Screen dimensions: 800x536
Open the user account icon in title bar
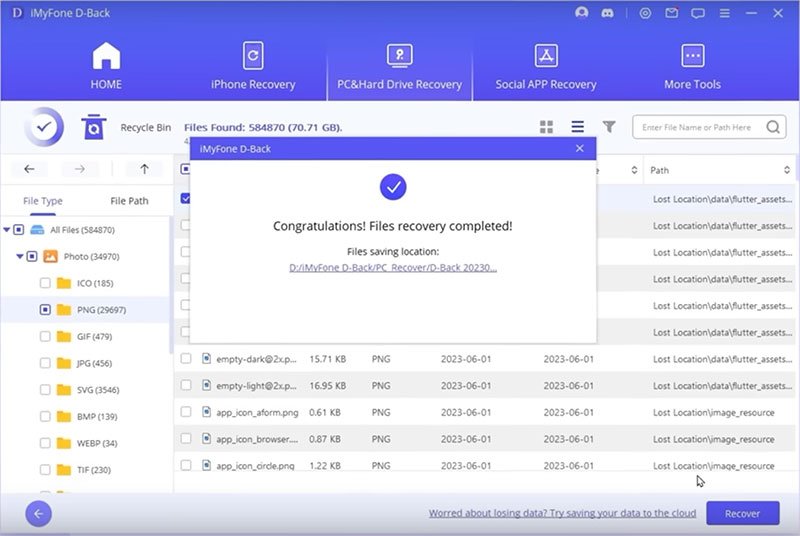click(581, 13)
